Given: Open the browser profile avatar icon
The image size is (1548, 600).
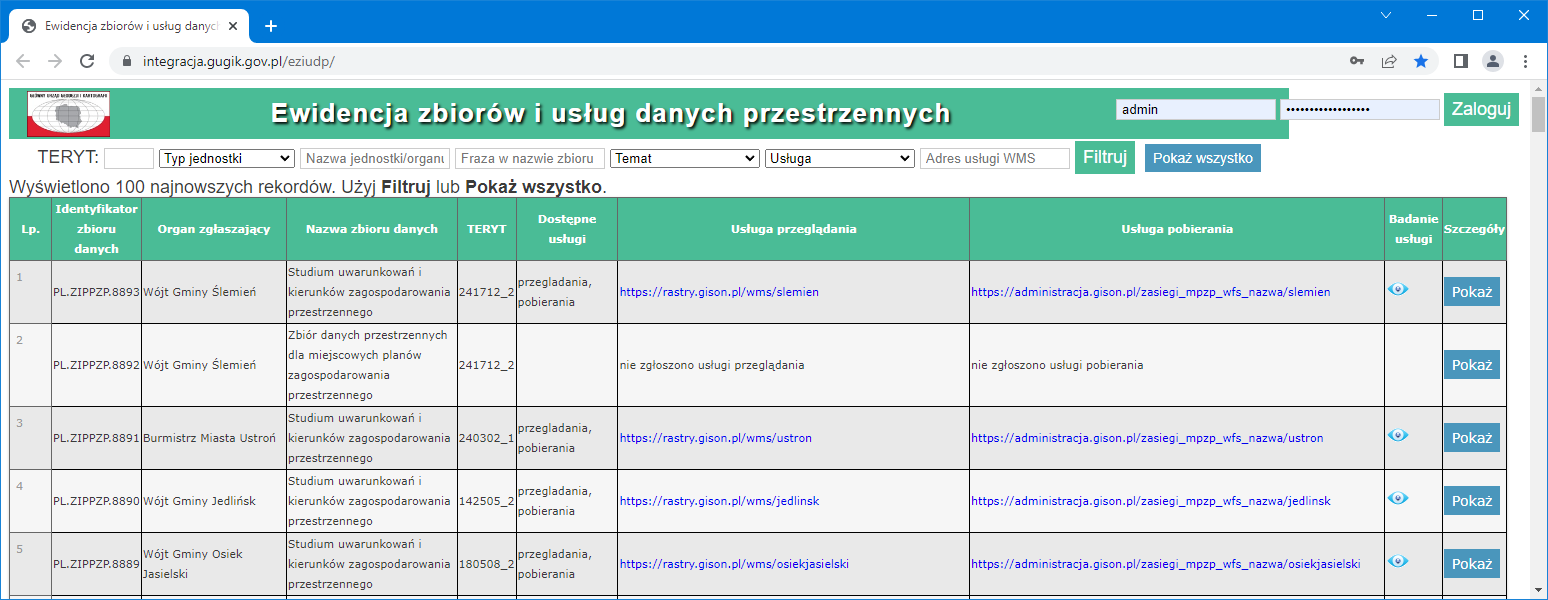Looking at the screenshot, I should [x=1492, y=60].
